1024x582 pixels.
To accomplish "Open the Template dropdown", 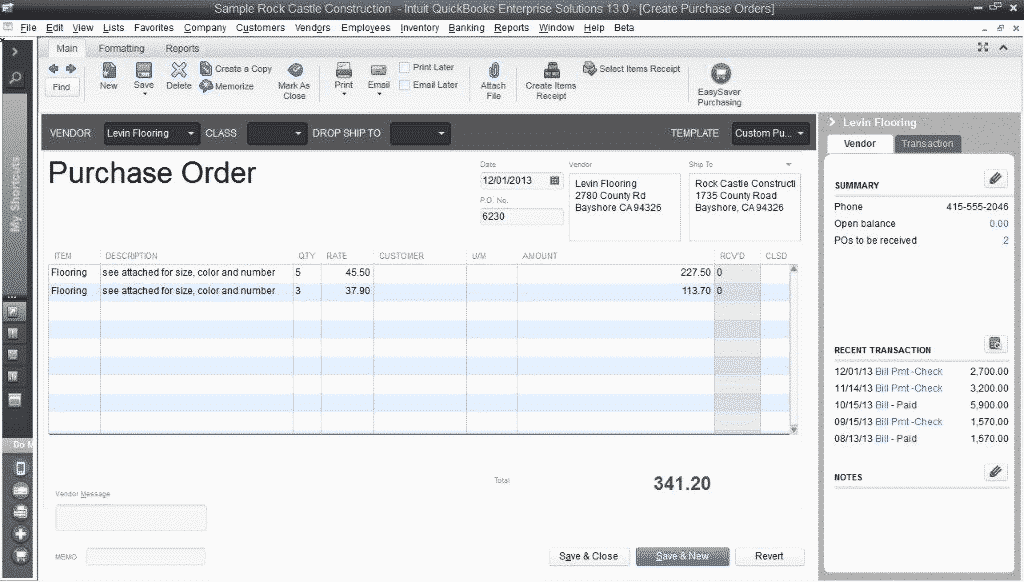I will (771, 133).
